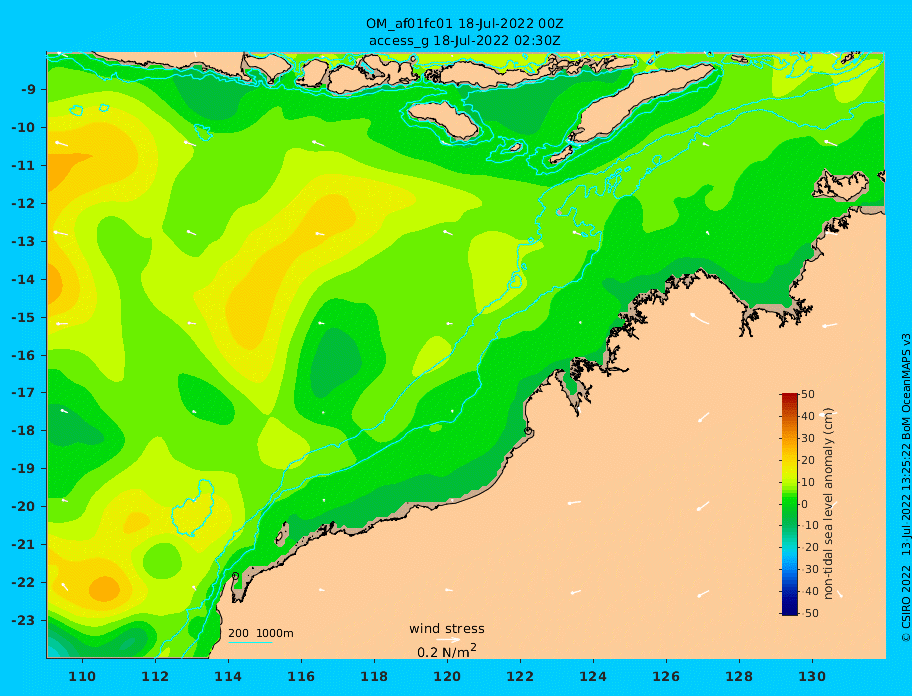Click the 'wind stress' legend label

[447, 629]
